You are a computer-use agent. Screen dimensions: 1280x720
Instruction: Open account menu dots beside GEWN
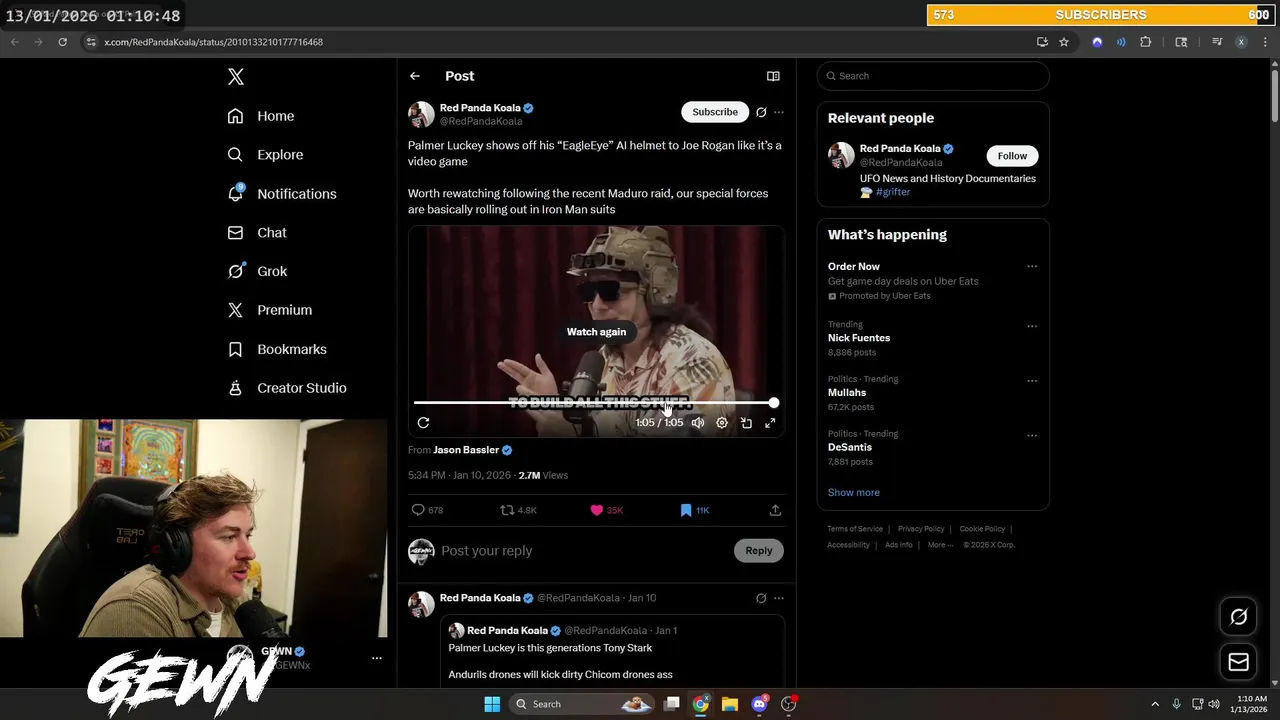[x=377, y=658]
